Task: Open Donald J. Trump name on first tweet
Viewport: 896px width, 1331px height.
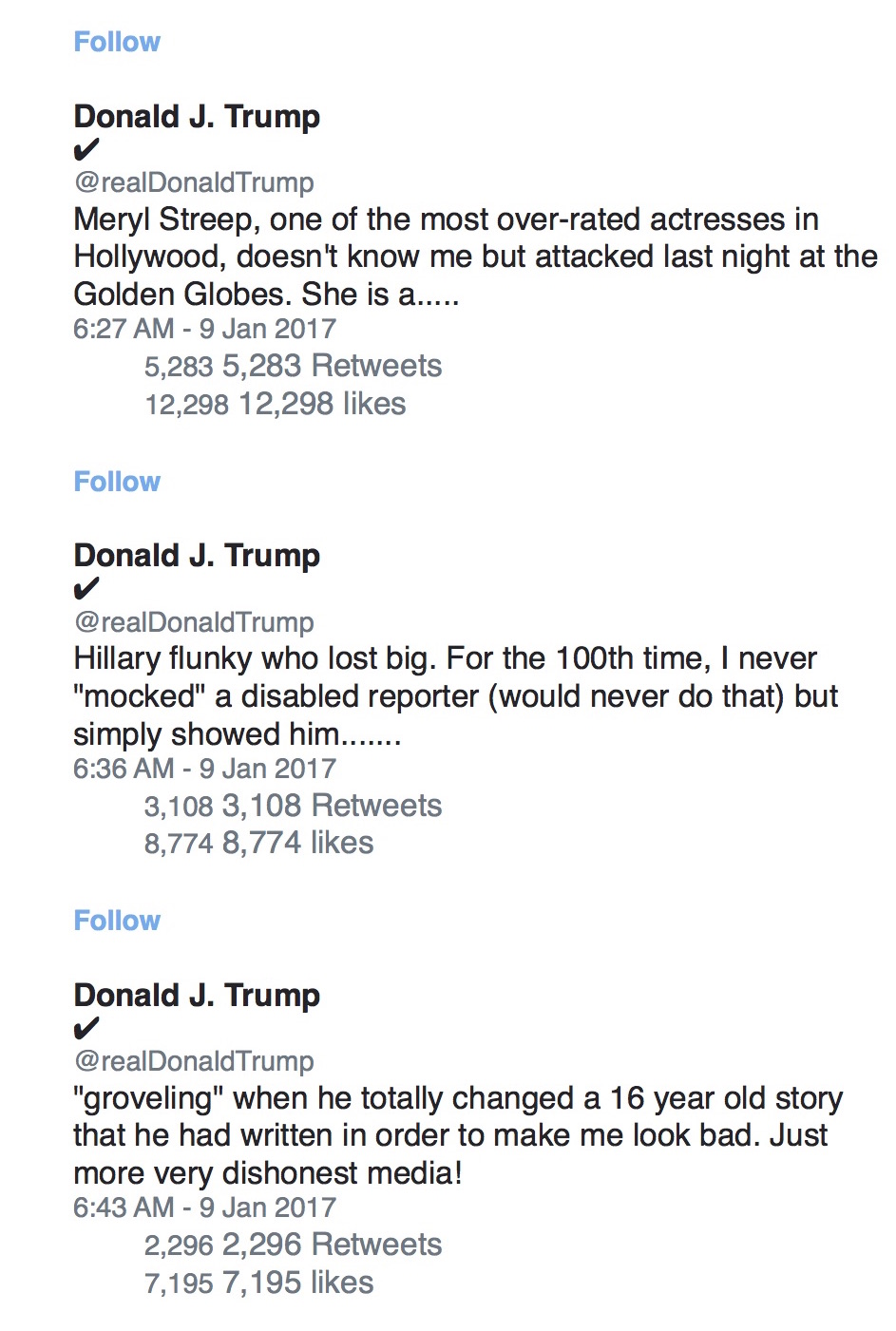Action: pos(197,117)
